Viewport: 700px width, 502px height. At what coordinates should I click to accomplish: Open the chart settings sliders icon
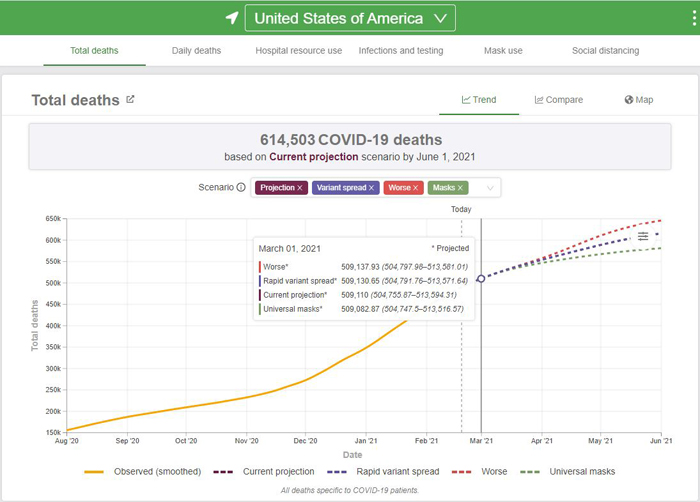pyautogui.click(x=643, y=236)
